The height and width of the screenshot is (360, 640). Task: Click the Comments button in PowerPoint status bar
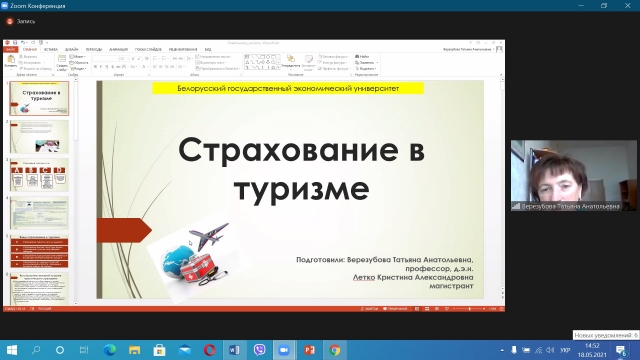click(395, 309)
